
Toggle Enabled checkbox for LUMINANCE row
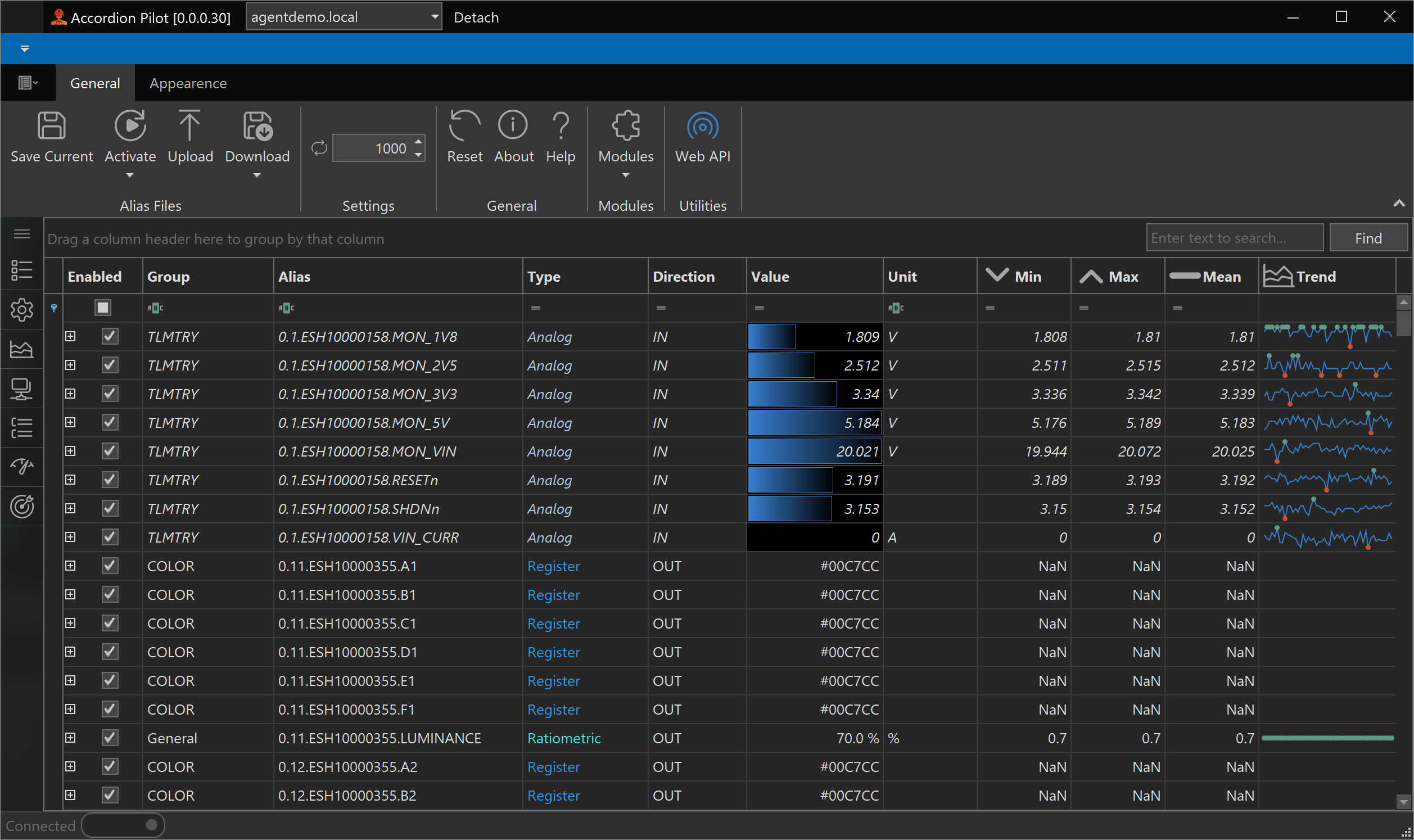pos(110,738)
